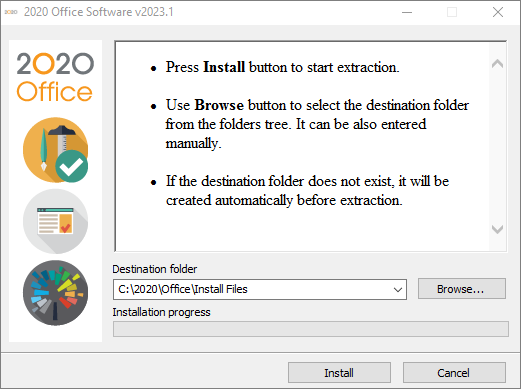Click the Destination folder label

click(154, 269)
